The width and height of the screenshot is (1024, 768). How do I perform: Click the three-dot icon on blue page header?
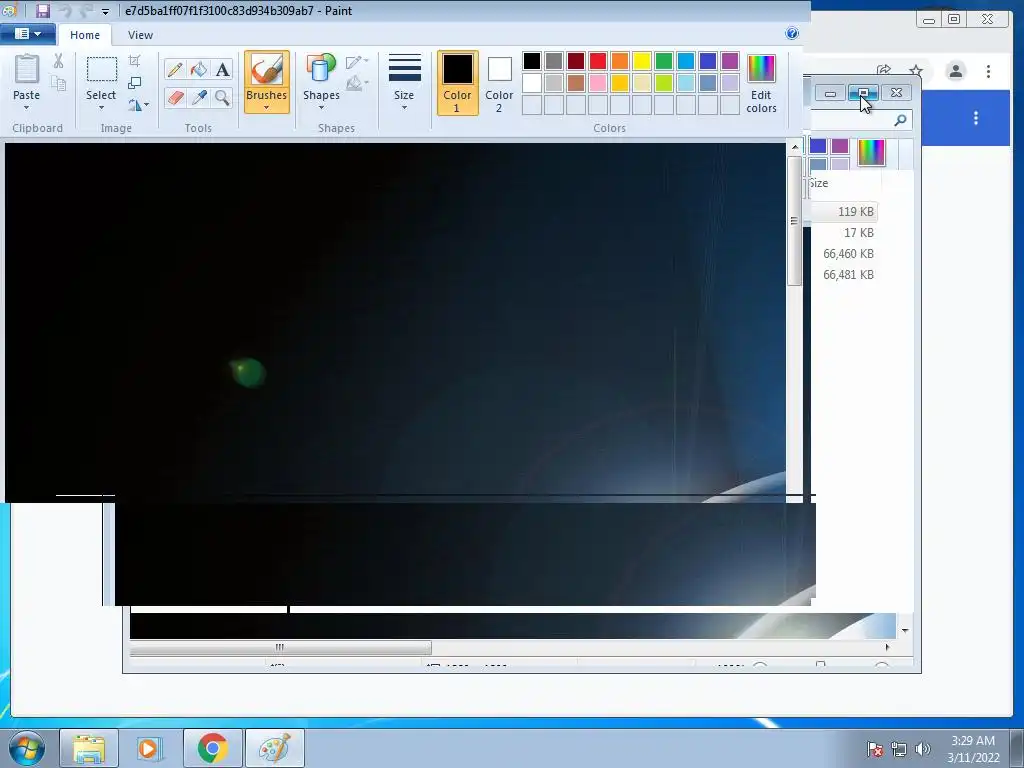click(976, 118)
